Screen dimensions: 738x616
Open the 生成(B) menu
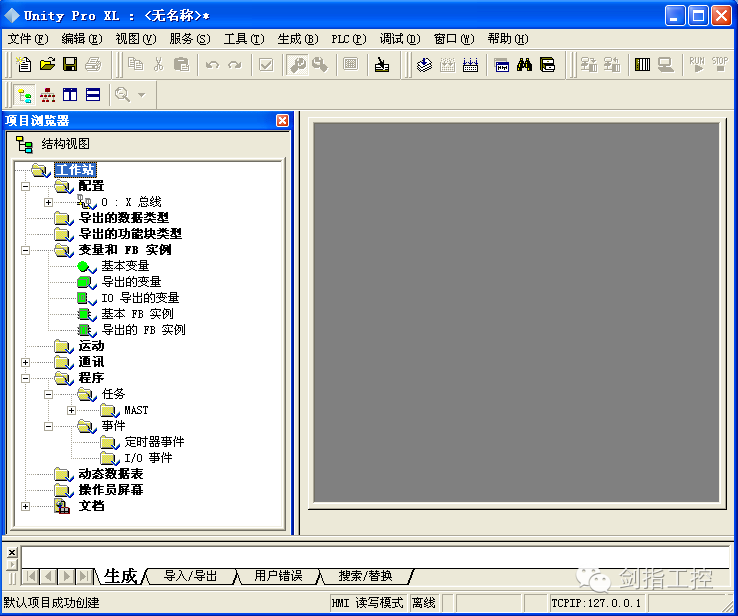click(298, 39)
